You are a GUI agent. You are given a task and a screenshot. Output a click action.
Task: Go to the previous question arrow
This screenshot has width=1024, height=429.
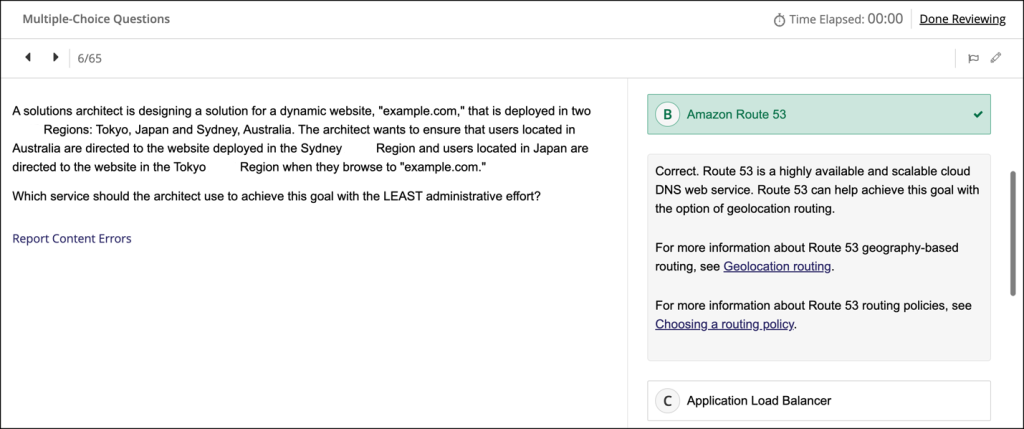click(28, 58)
